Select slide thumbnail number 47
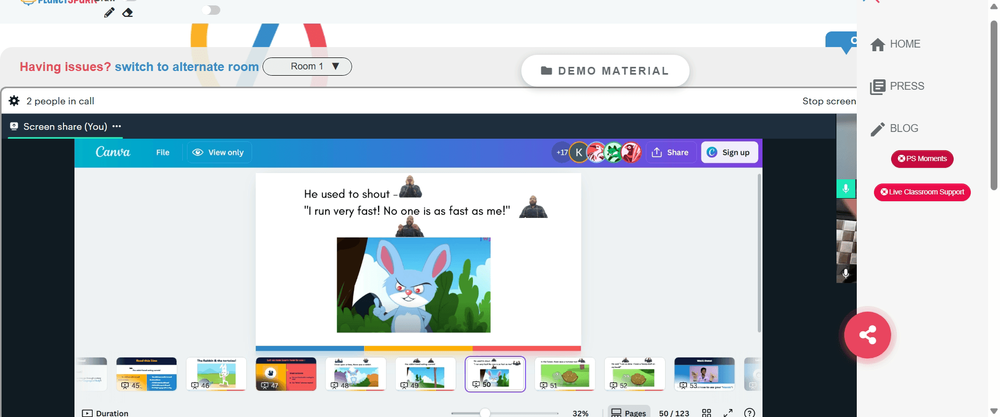This screenshot has height=417, width=1000. click(286, 374)
